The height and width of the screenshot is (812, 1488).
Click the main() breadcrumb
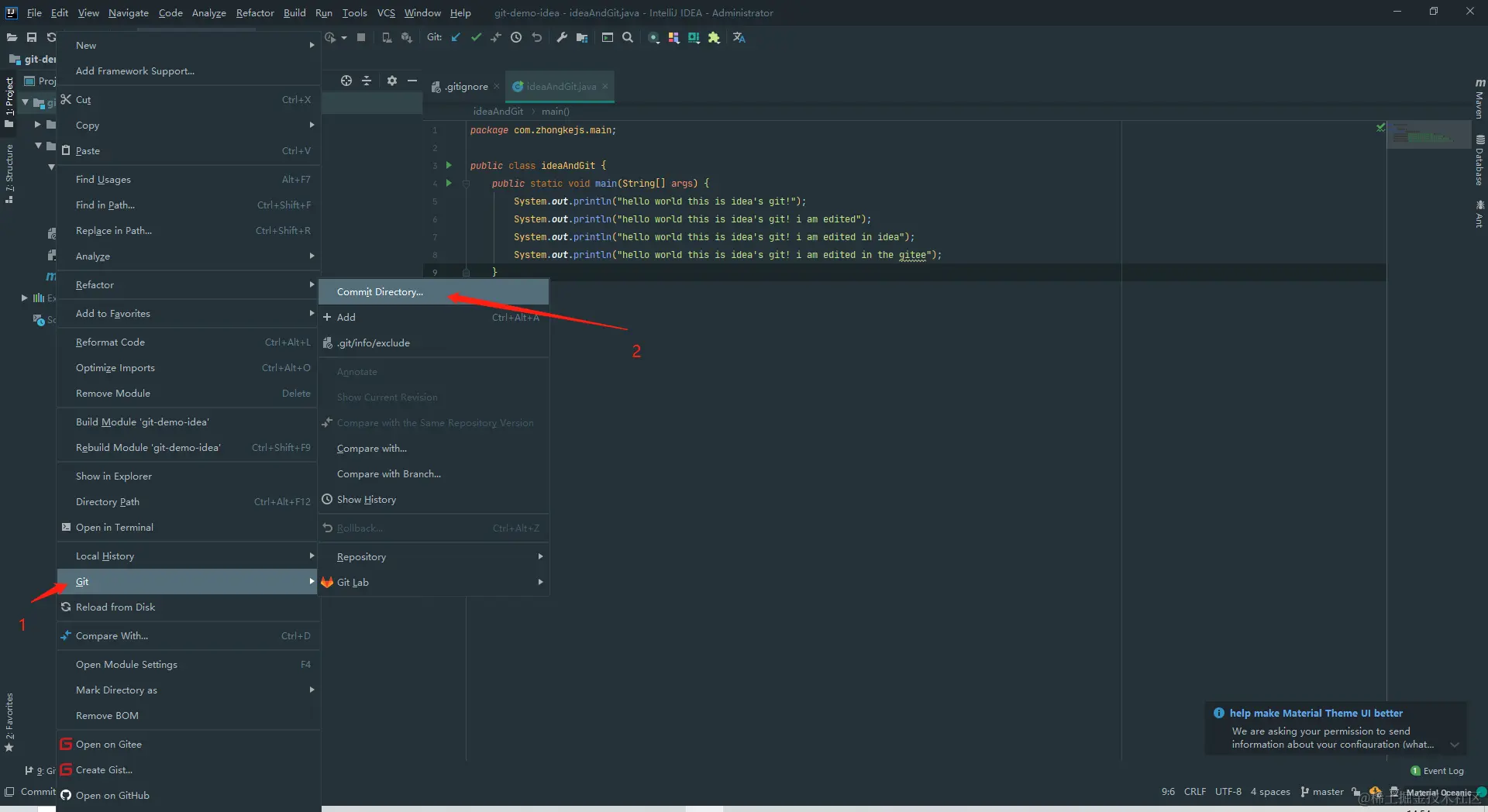[556, 112]
